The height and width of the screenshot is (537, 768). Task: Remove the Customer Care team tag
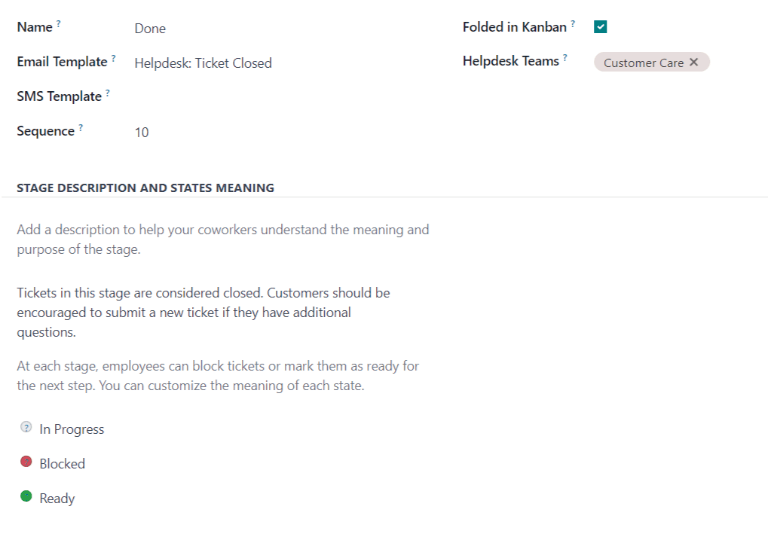pyautogui.click(x=694, y=62)
